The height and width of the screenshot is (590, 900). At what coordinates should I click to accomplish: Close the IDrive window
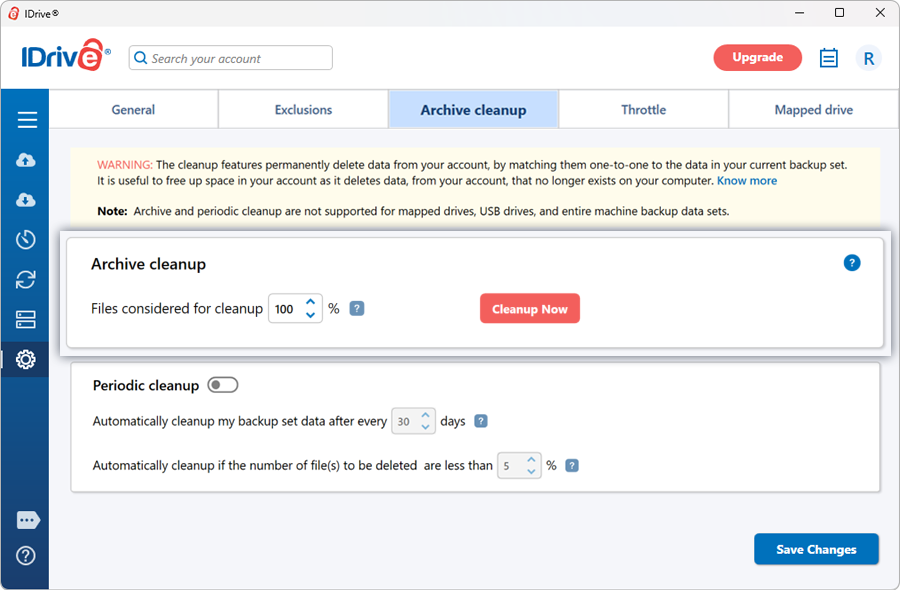880,13
